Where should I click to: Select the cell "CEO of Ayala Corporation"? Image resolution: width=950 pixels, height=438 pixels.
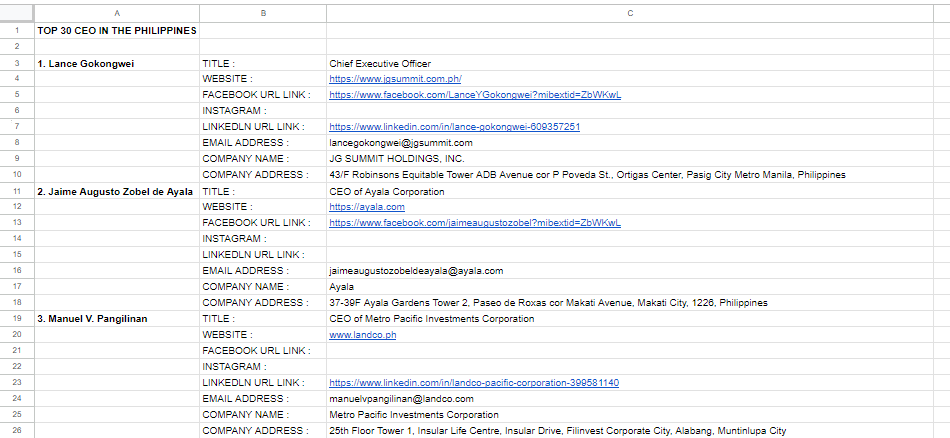630,191
